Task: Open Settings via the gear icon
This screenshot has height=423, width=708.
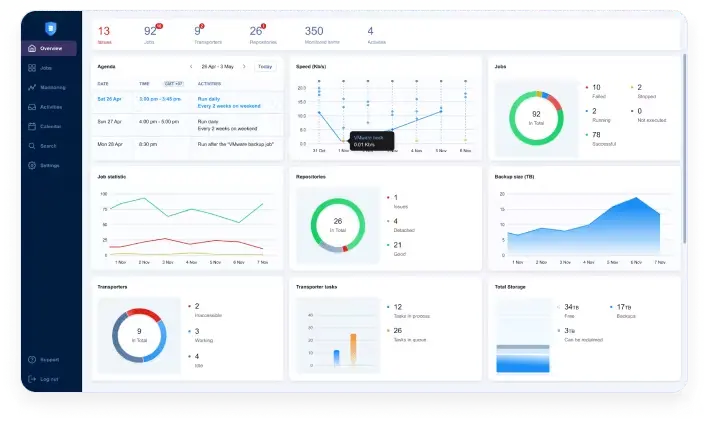Action: (x=32, y=165)
